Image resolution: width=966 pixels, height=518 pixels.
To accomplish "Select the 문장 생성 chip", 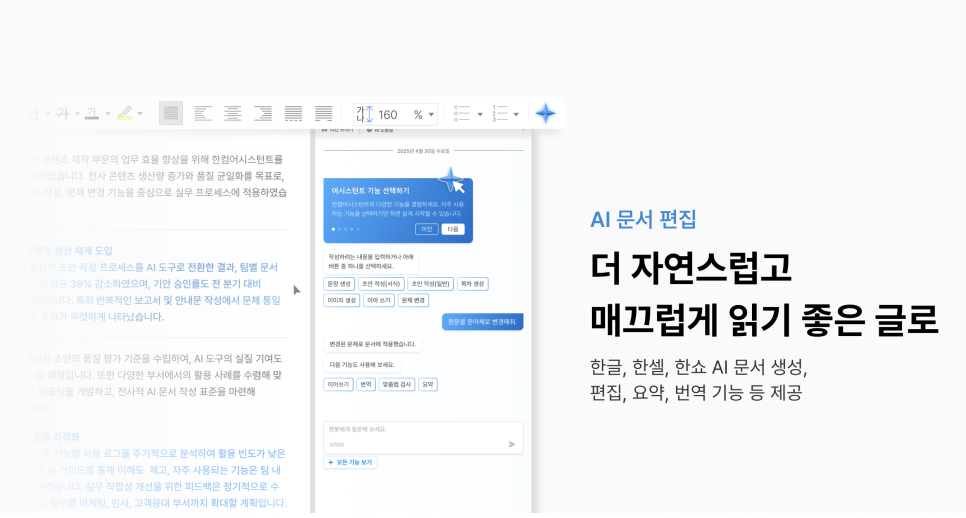I will click(x=339, y=284).
